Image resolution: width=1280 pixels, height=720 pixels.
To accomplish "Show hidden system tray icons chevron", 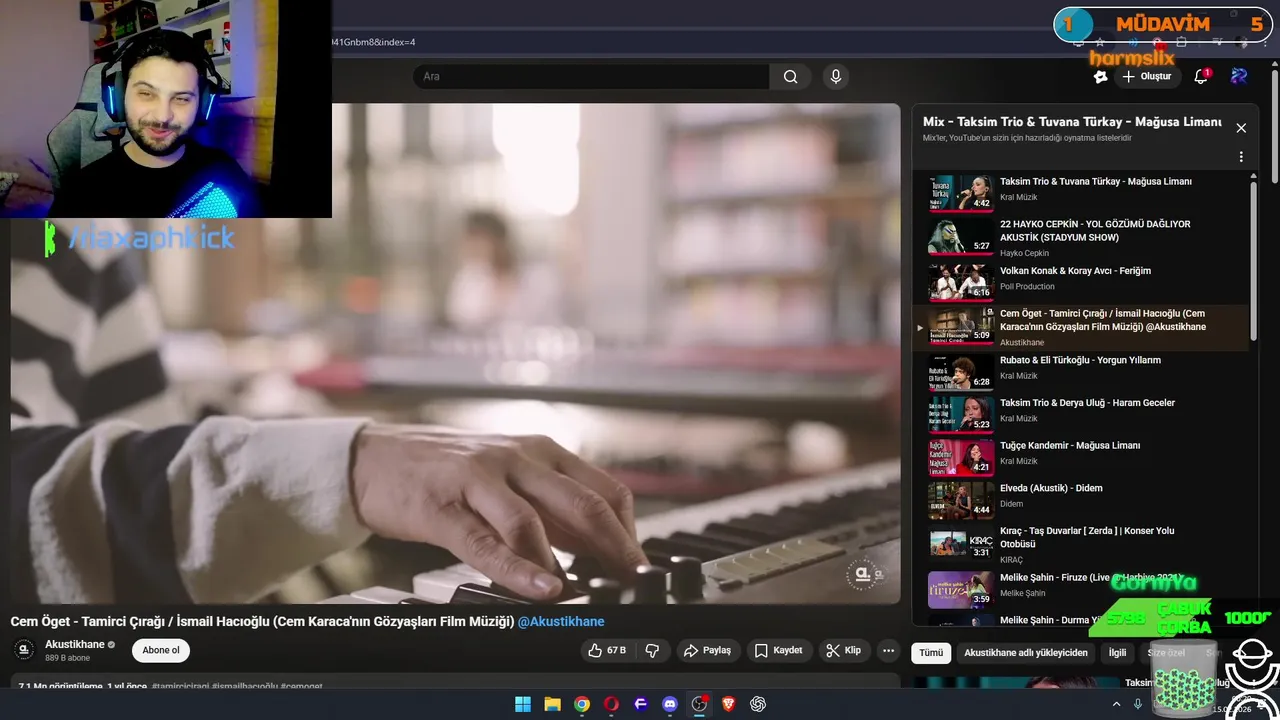I will tap(1116, 704).
